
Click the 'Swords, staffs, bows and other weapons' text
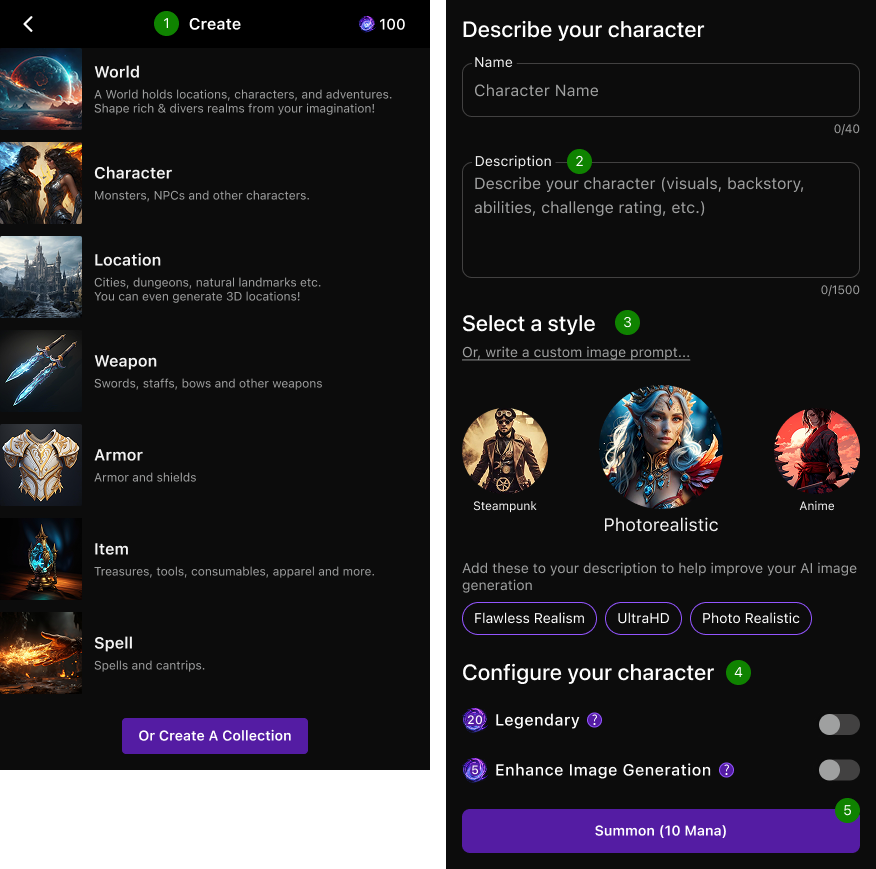click(x=208, y=383)
